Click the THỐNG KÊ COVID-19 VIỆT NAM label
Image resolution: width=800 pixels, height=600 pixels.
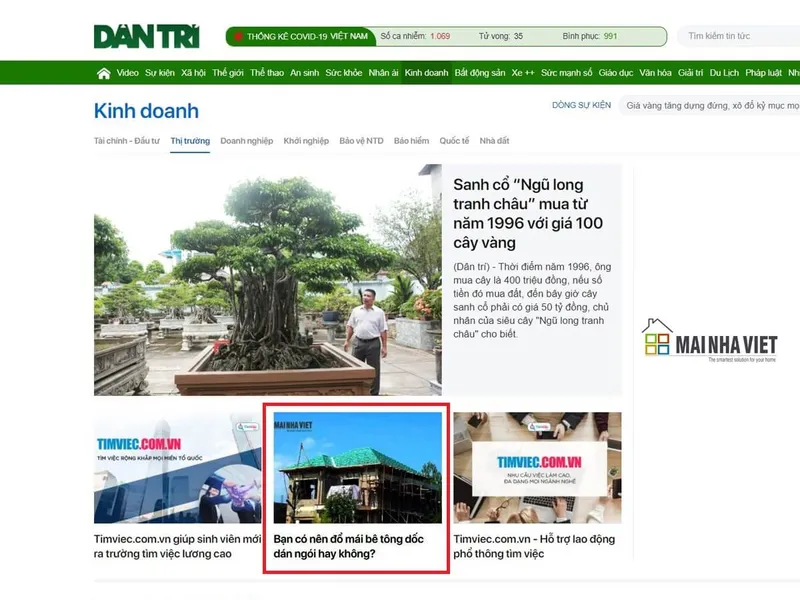tap(307, 36)
